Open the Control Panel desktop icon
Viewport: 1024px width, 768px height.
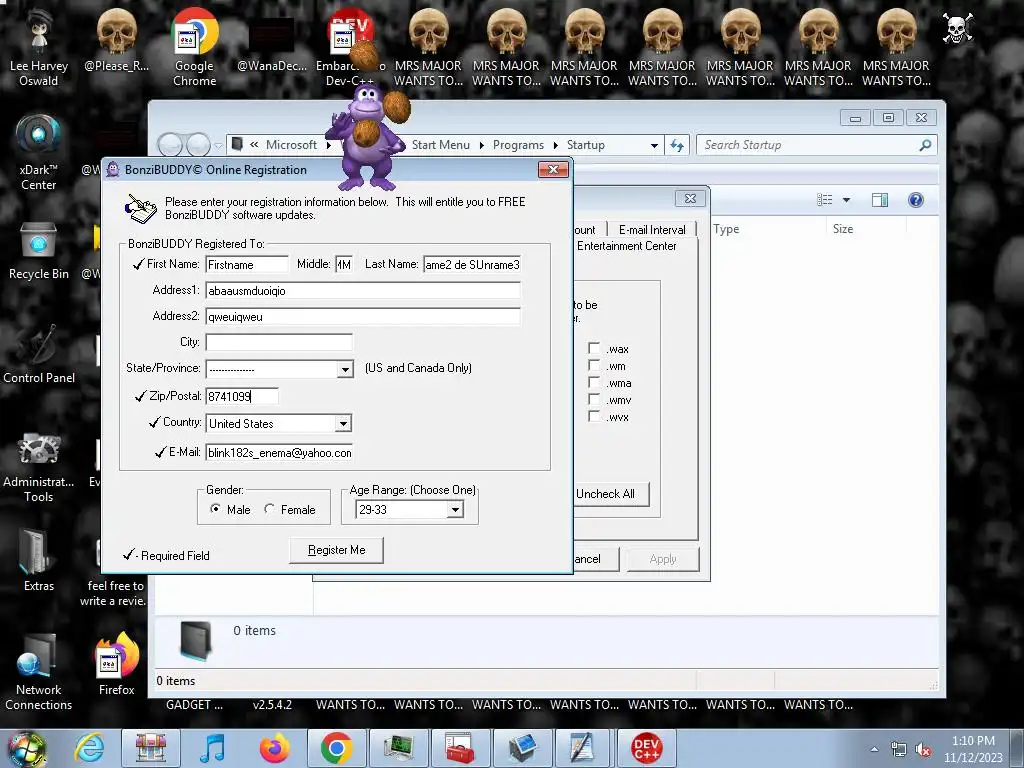pyautogui.click(x=39, y=354)
